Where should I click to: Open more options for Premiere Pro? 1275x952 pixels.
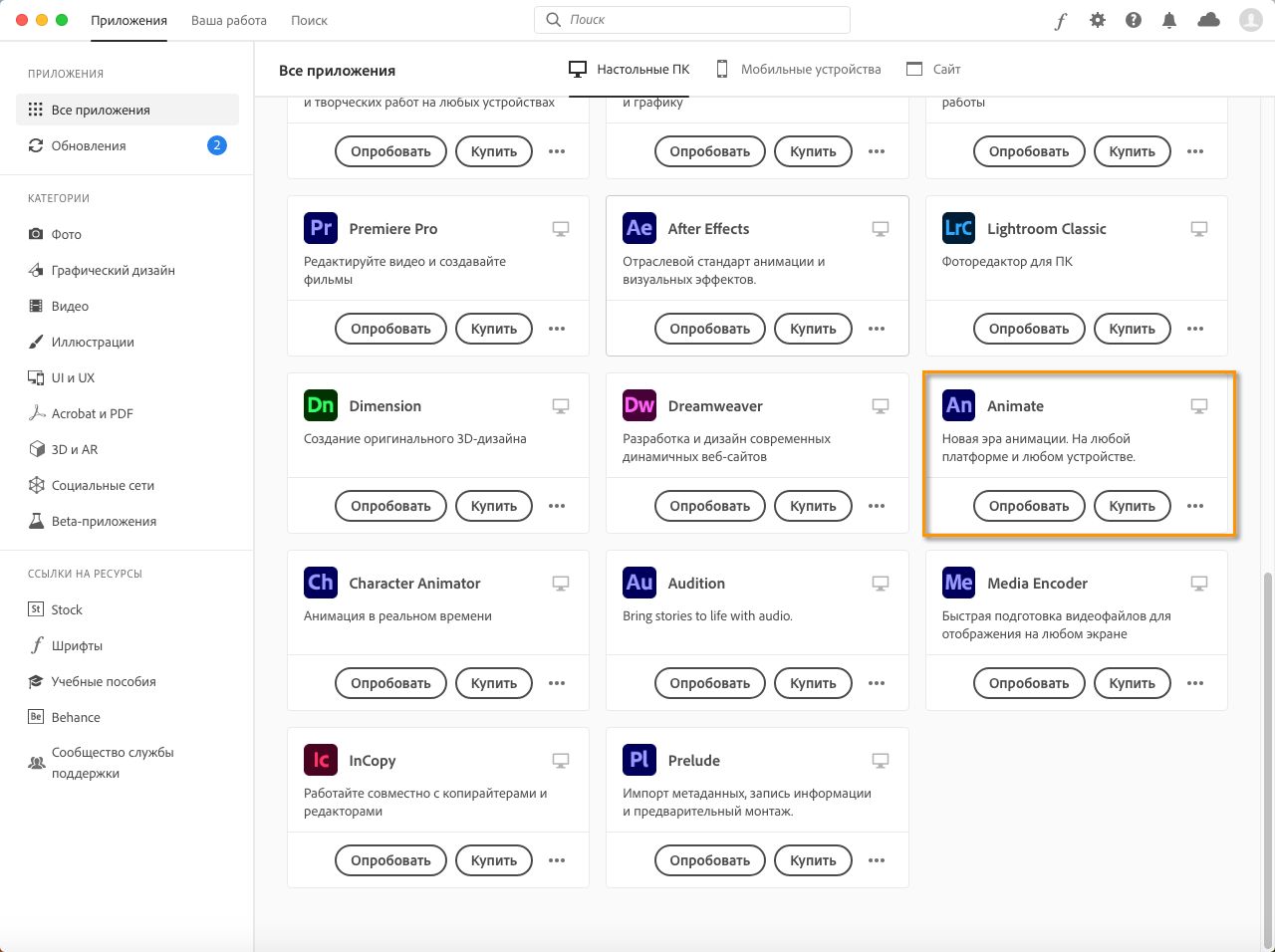[x=557, y=329]
